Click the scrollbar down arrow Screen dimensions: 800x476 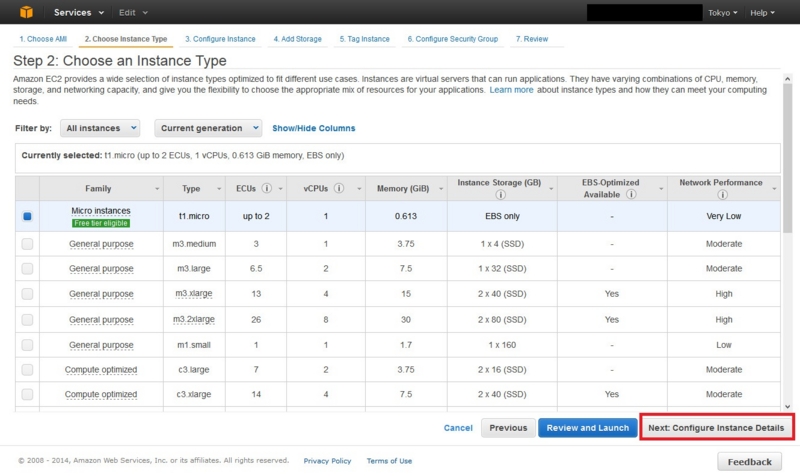pos(787,406)
